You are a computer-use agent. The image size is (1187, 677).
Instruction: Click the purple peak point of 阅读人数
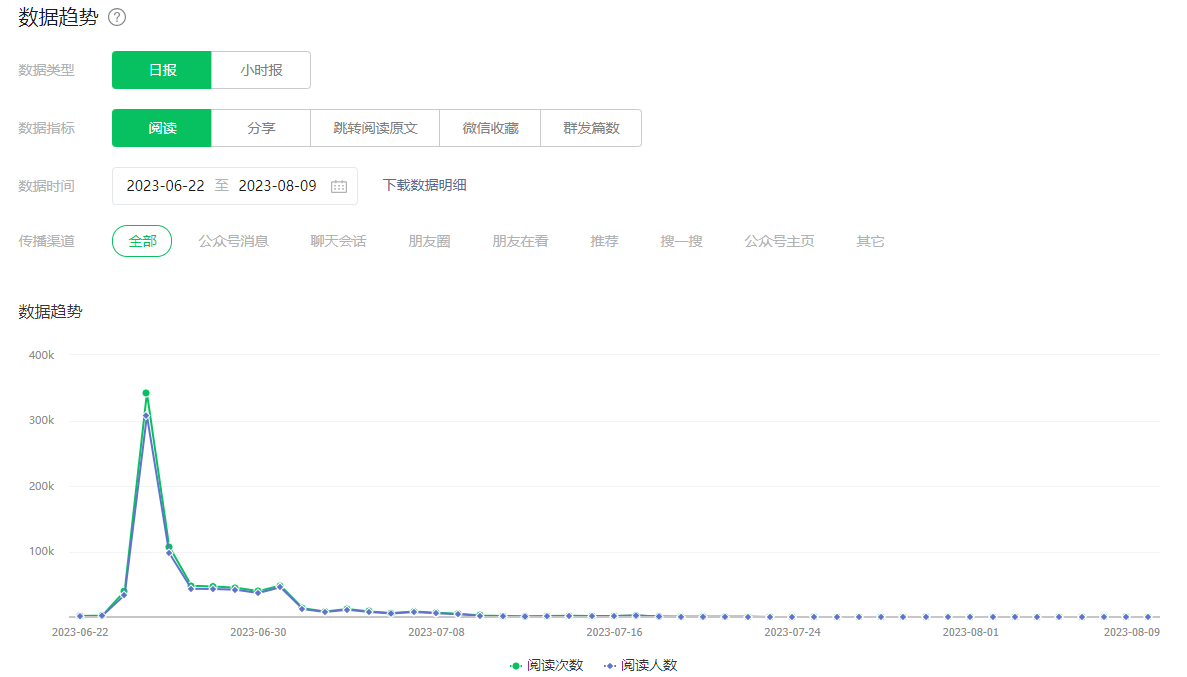pyautogui.click(x=146, y=416)
